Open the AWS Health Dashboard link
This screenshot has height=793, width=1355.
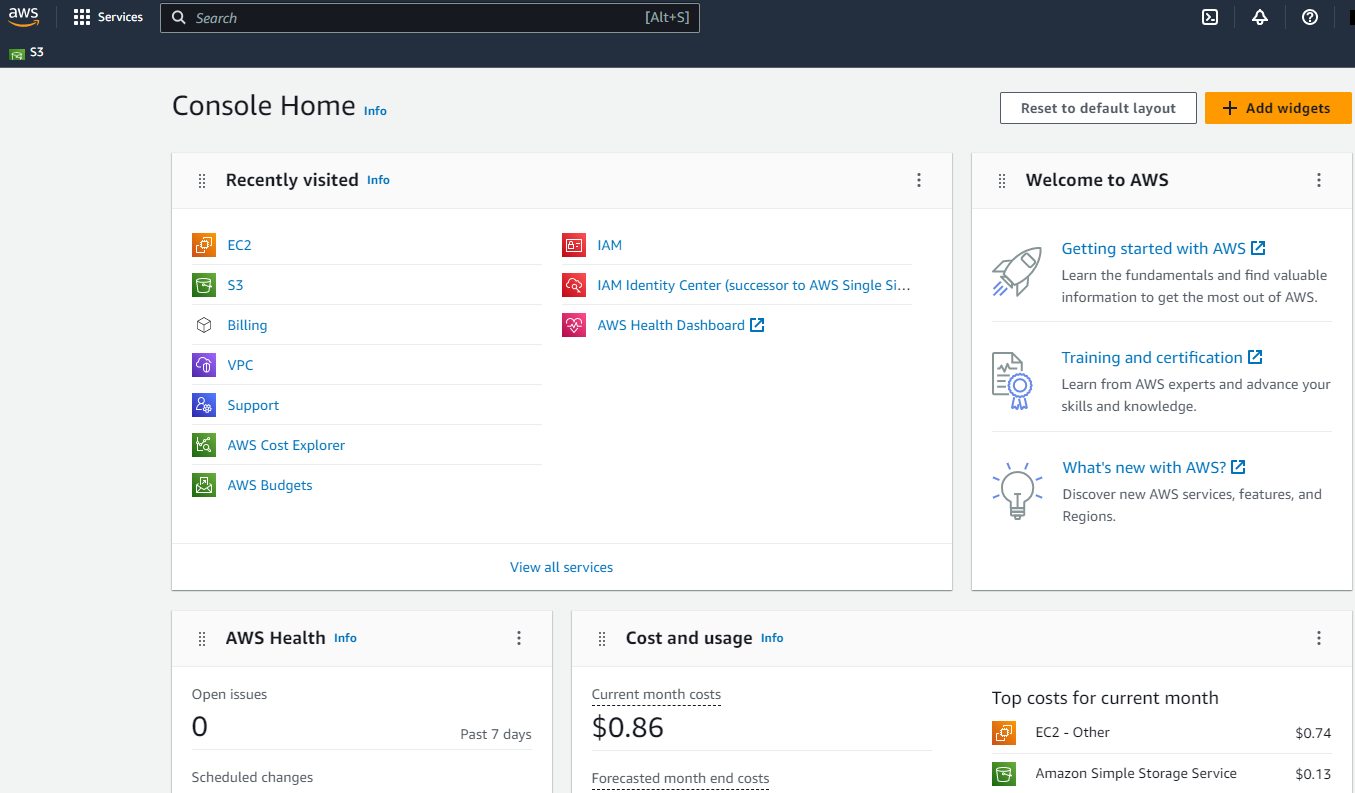coord(681,325)
